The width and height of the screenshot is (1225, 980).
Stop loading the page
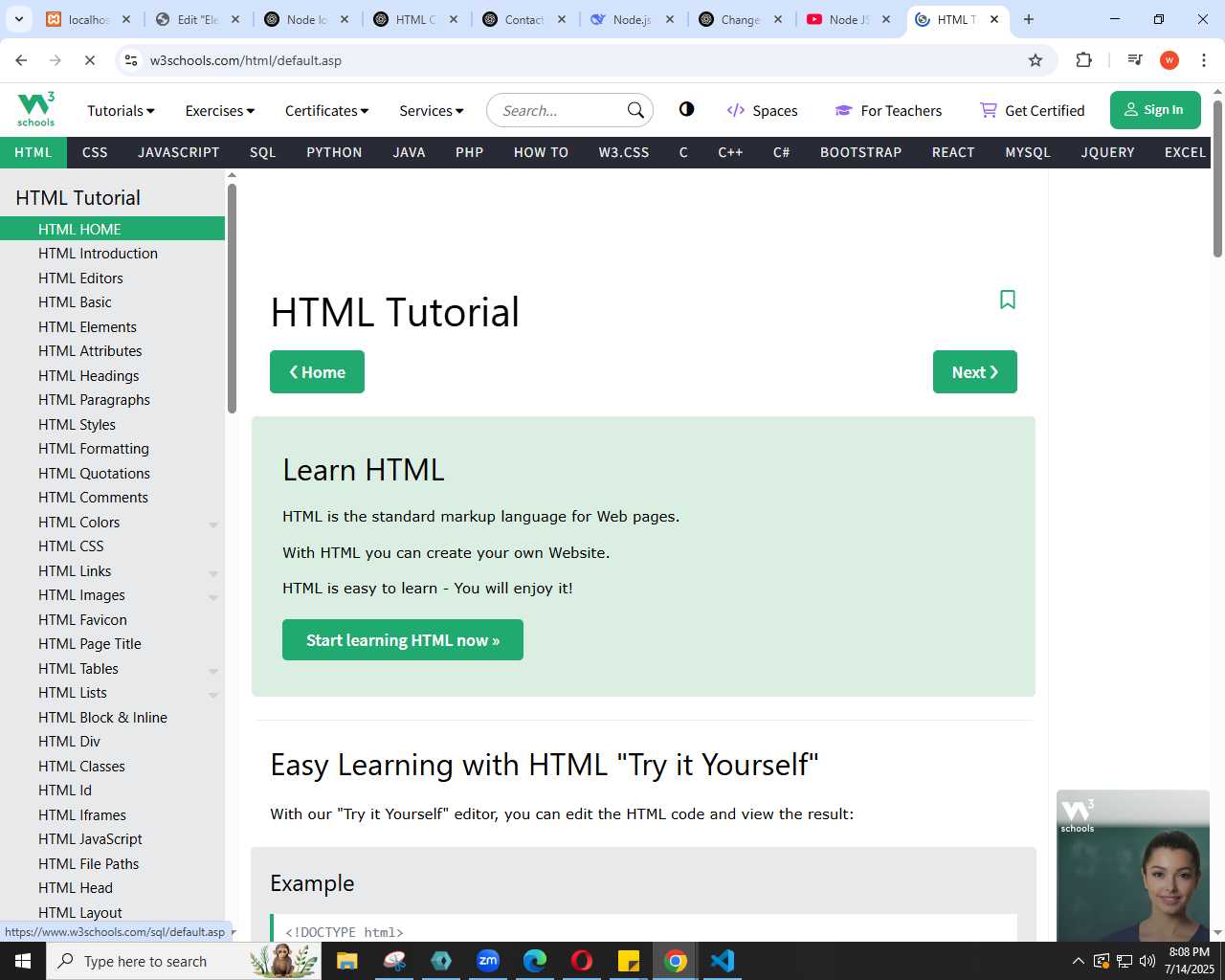pyautogui.click(x=89, y=60)
